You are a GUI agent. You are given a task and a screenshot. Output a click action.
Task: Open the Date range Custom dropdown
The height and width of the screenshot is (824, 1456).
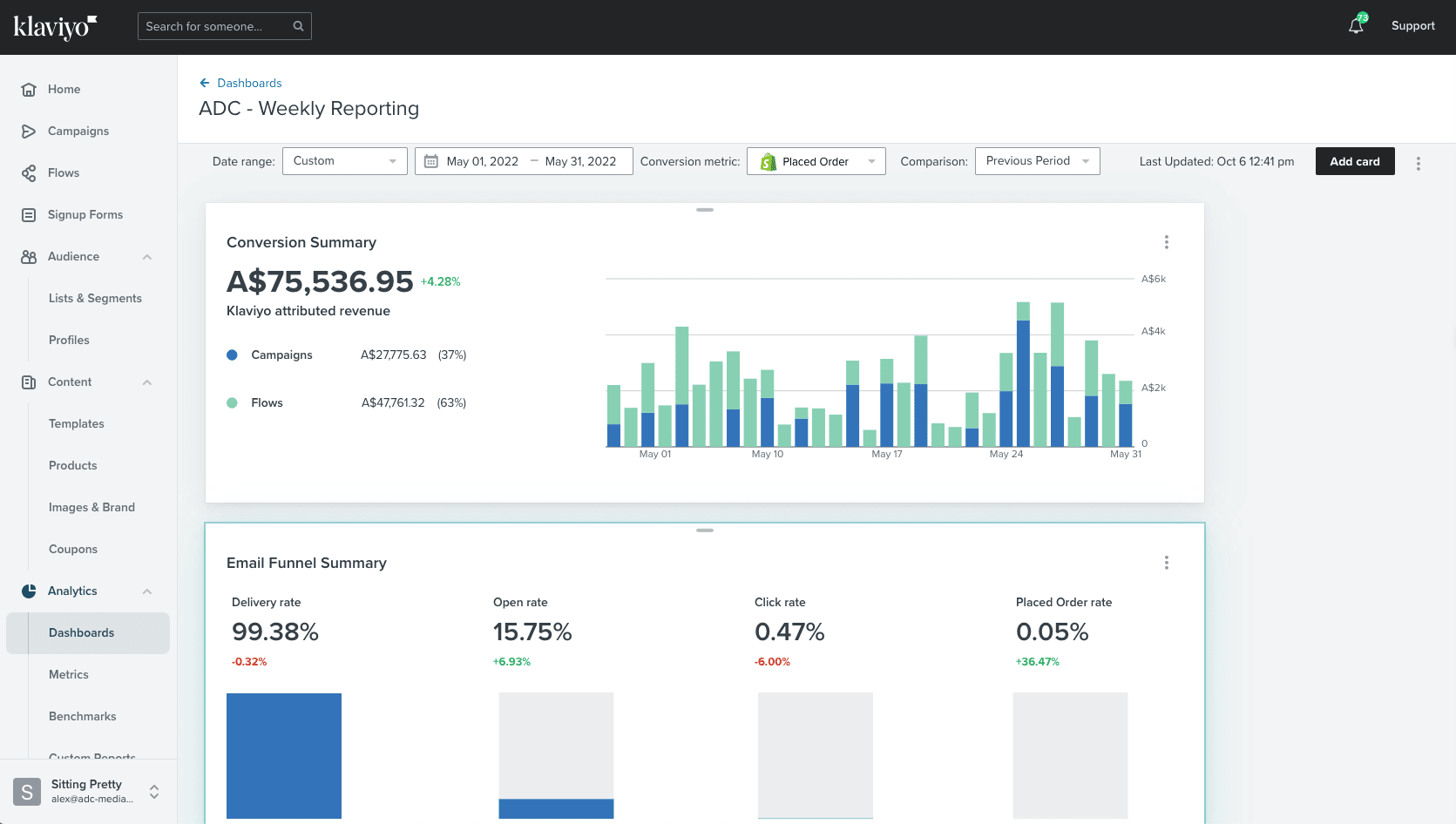click(x=345, y=161)
